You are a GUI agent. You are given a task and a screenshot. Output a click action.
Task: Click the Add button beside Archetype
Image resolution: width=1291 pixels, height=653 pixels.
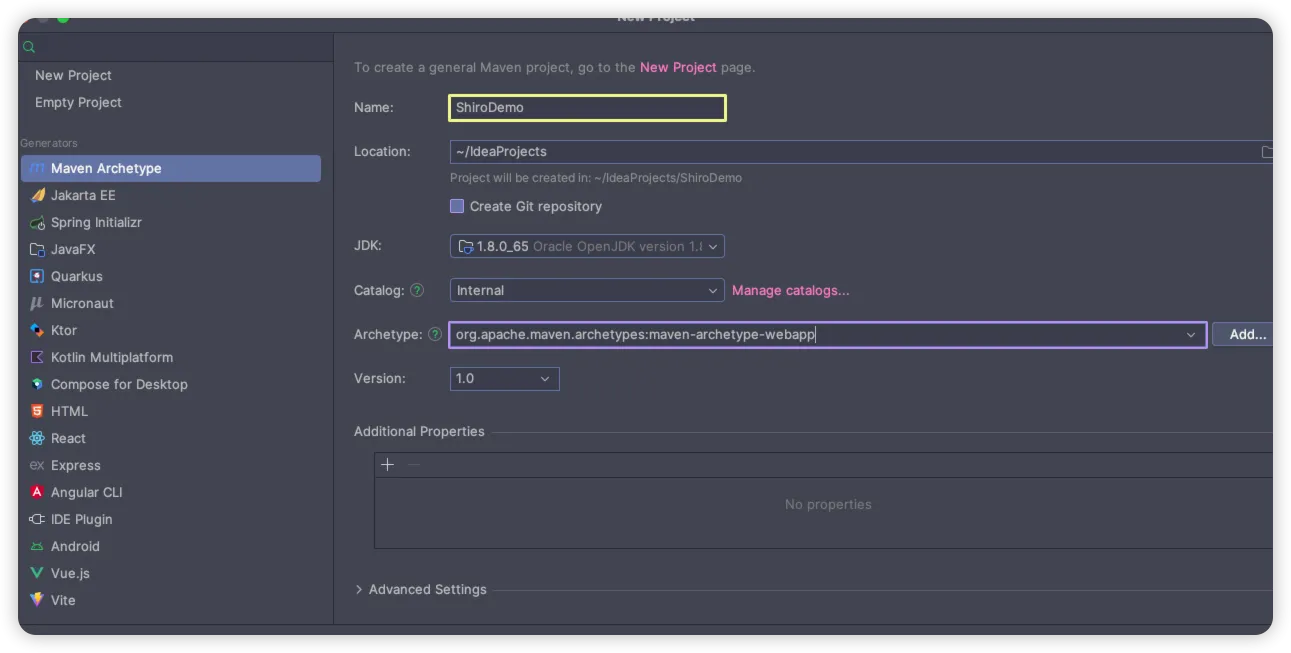[1246, 335]
